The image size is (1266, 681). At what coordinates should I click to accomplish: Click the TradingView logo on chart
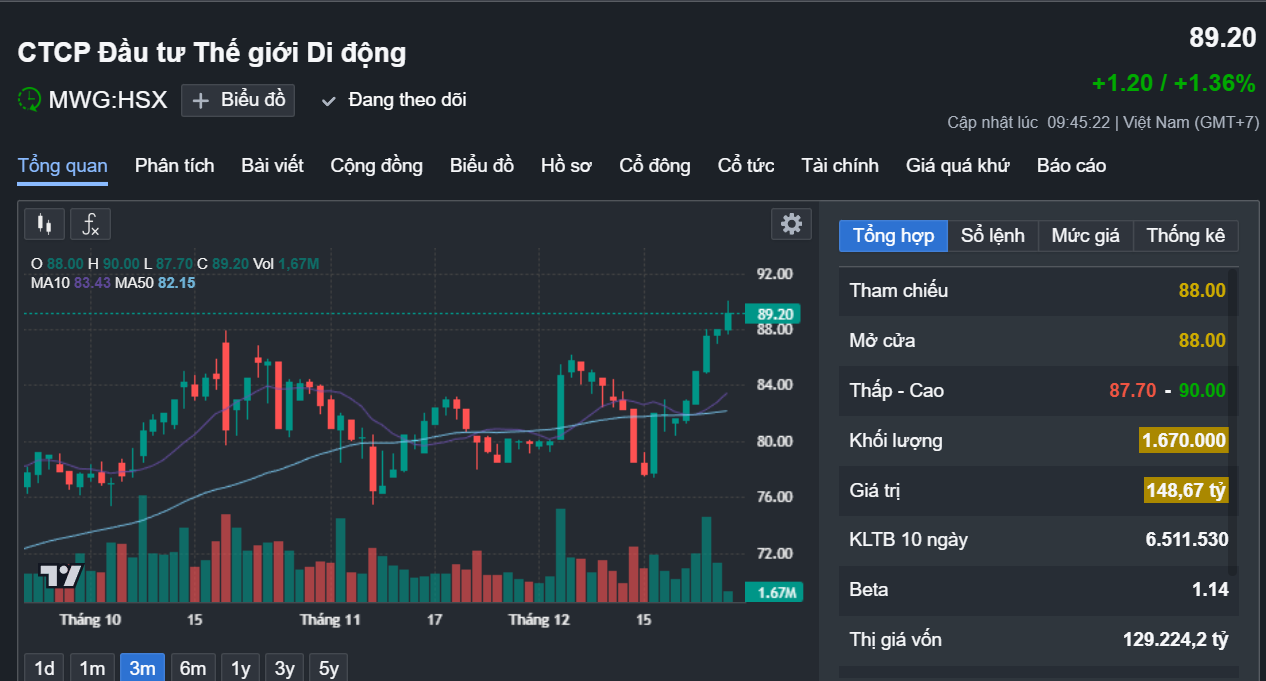tap(60, 575)
